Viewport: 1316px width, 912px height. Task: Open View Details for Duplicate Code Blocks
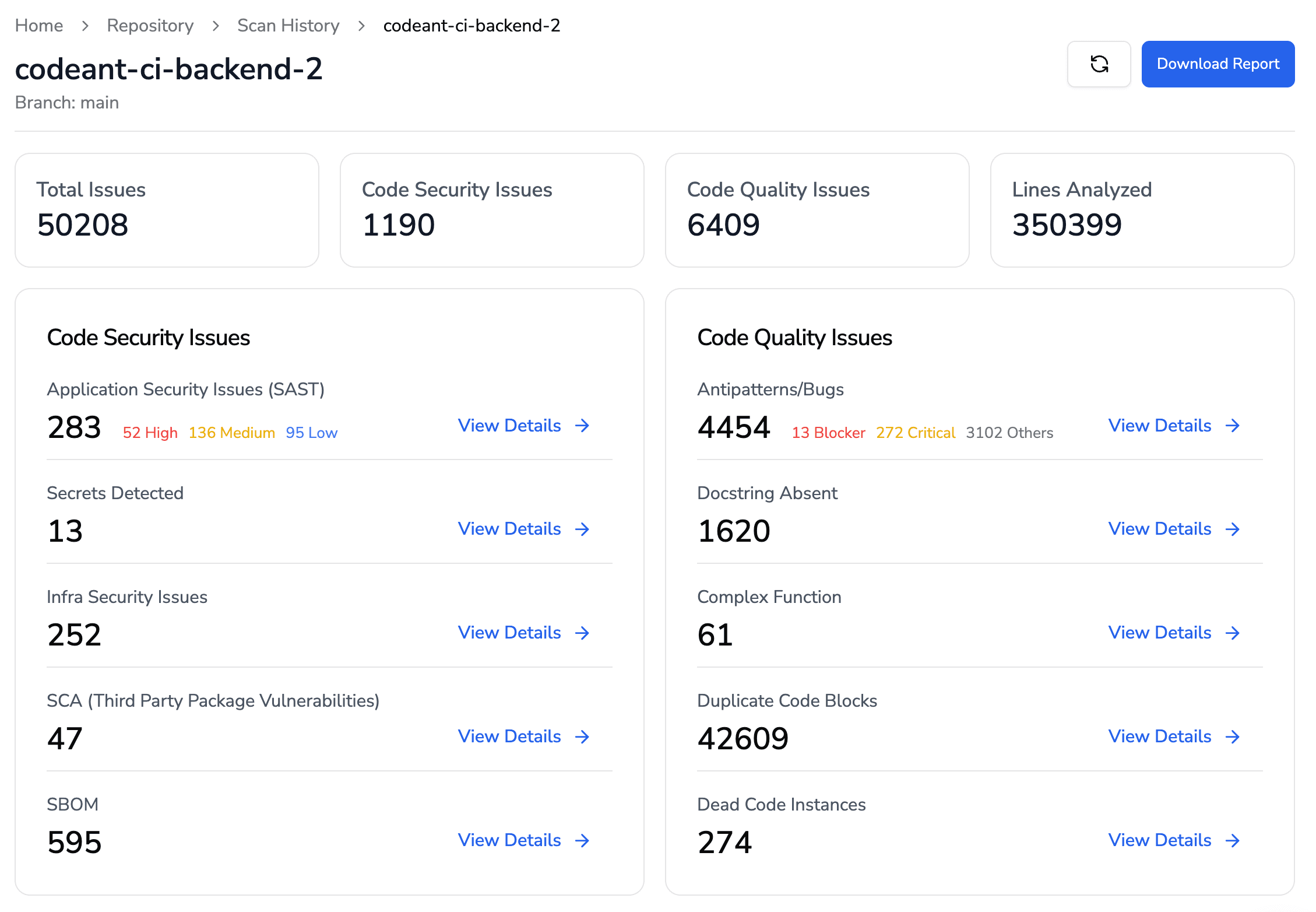coord(1160,736)
